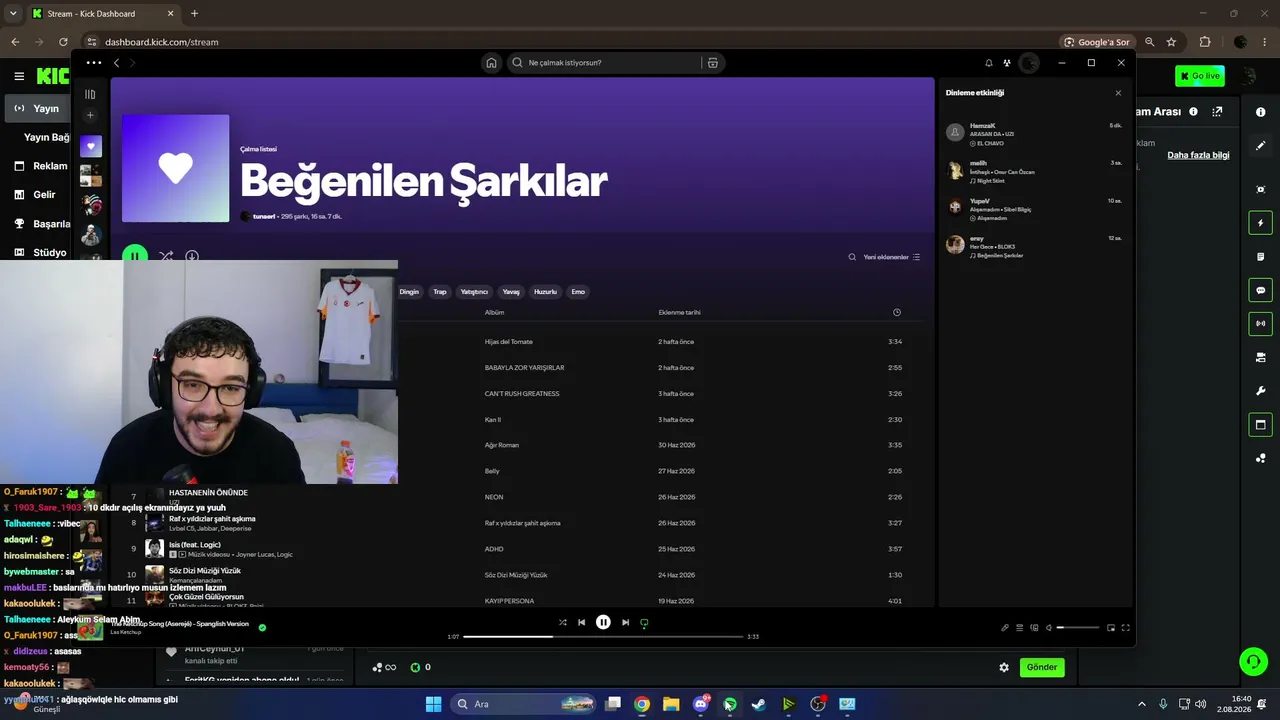Select the Trap filter chip
Viewport: 1280px width, 720px height.
[440, 292]
